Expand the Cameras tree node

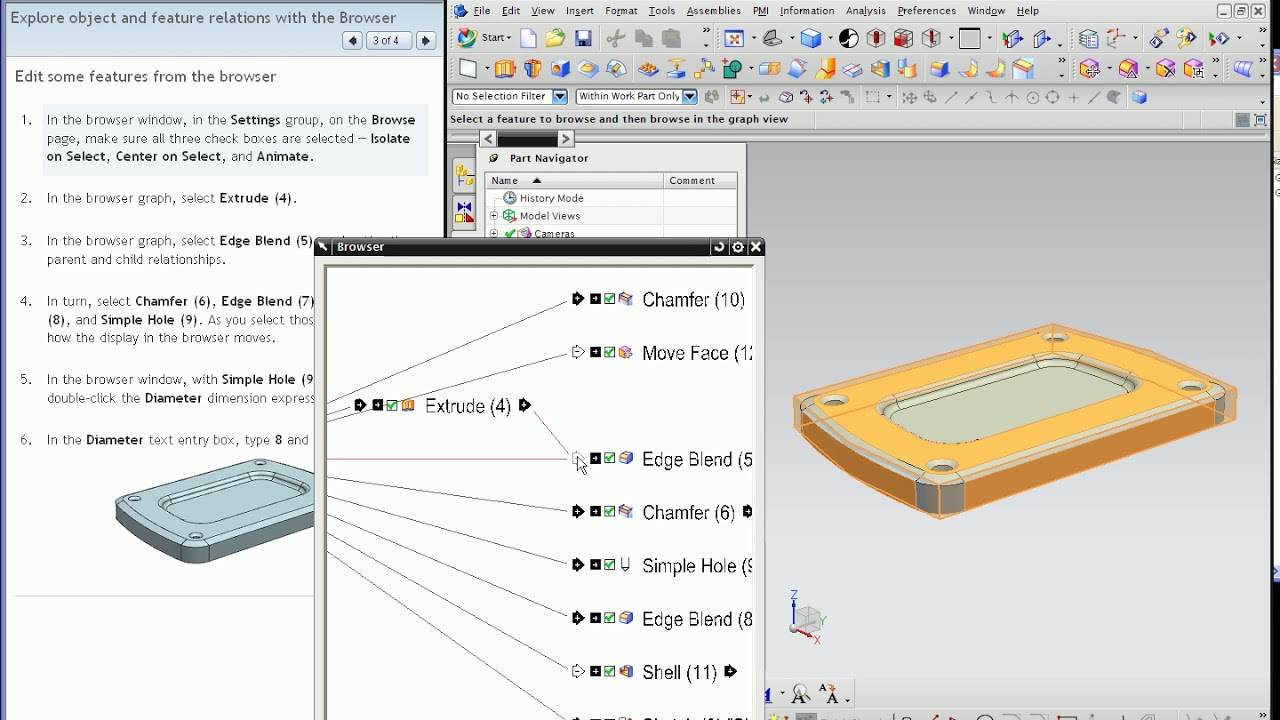pos(494,234)
